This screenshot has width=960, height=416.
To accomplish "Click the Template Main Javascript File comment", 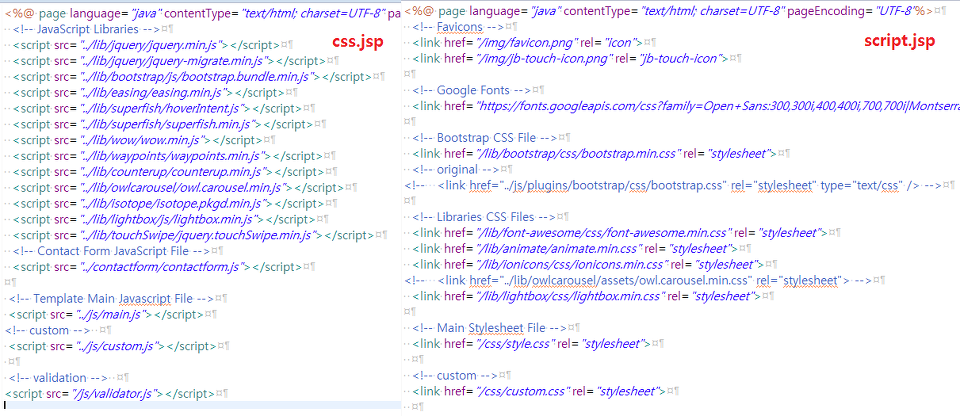I will pos(111,299).
